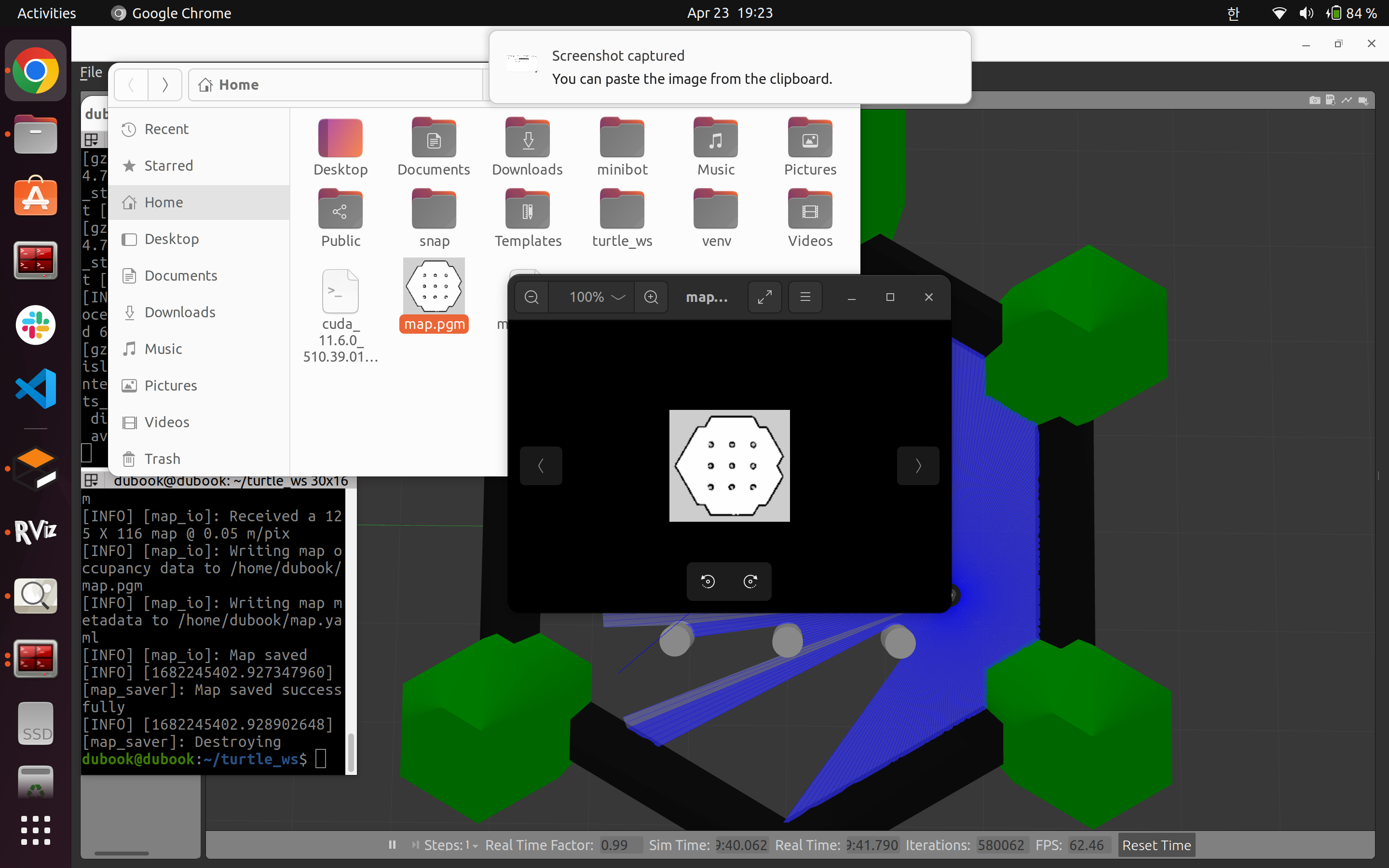Image resolution: width=1389 pixels, height=868 pixels.
Task: Rotate map image counterclockwise
Action: point(708,581)
